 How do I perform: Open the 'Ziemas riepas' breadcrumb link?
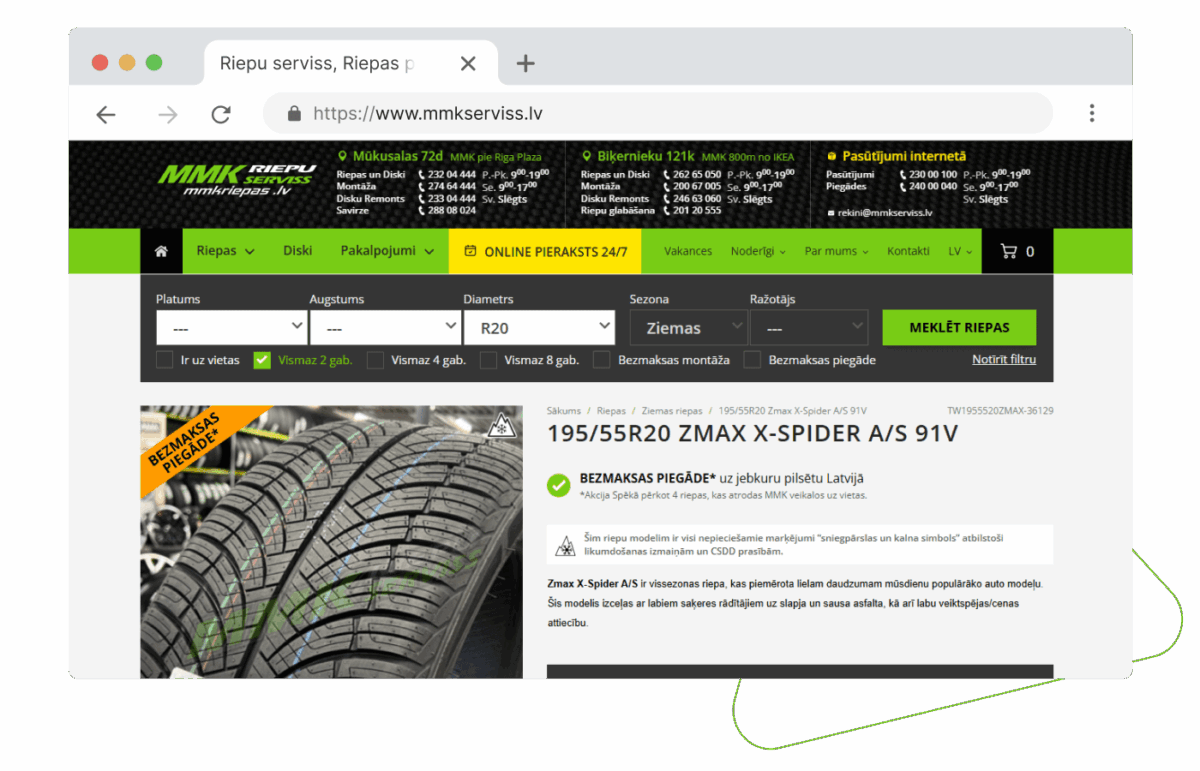tap(671, 410)
